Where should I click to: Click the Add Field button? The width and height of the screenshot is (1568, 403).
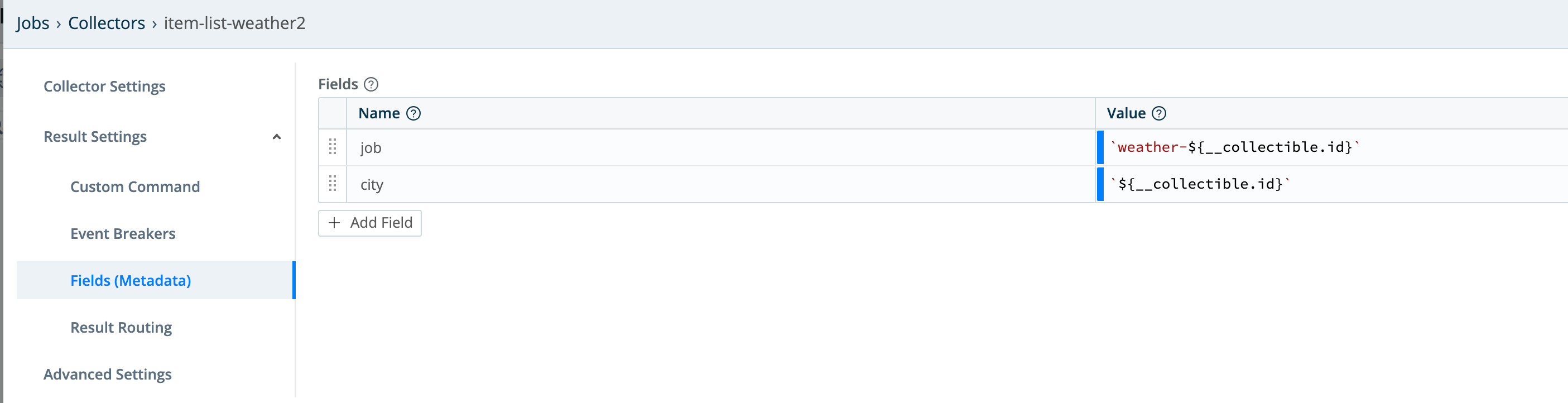click(x=369, y=223)
